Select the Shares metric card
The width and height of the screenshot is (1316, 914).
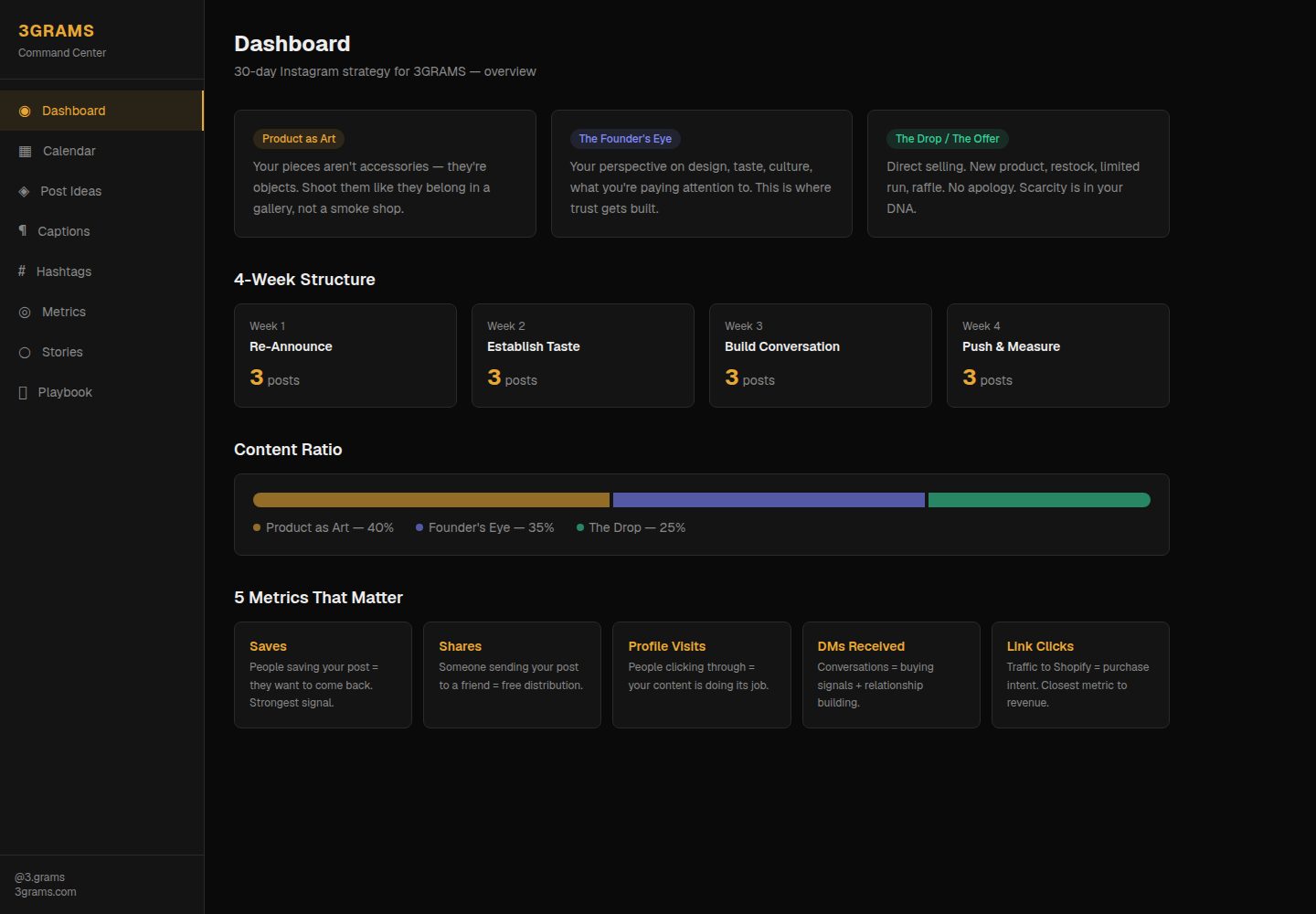[x=512, y=675]
